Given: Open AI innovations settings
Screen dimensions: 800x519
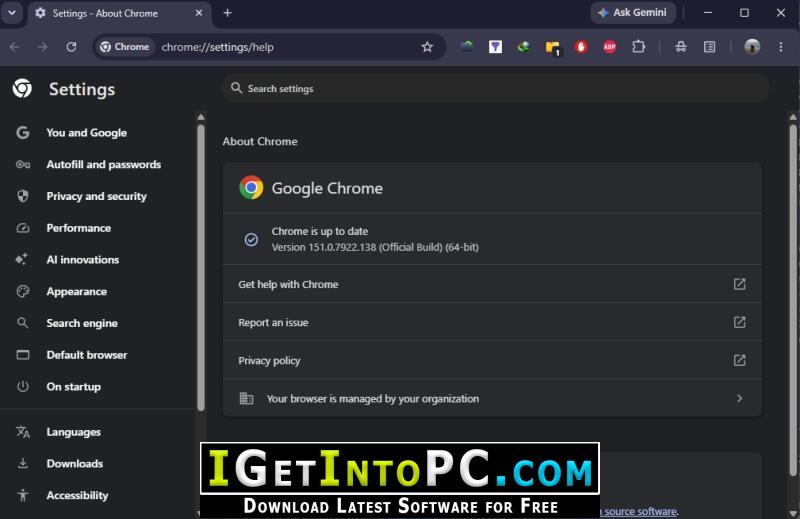Looking at the screenshot, I should [83, 259].
